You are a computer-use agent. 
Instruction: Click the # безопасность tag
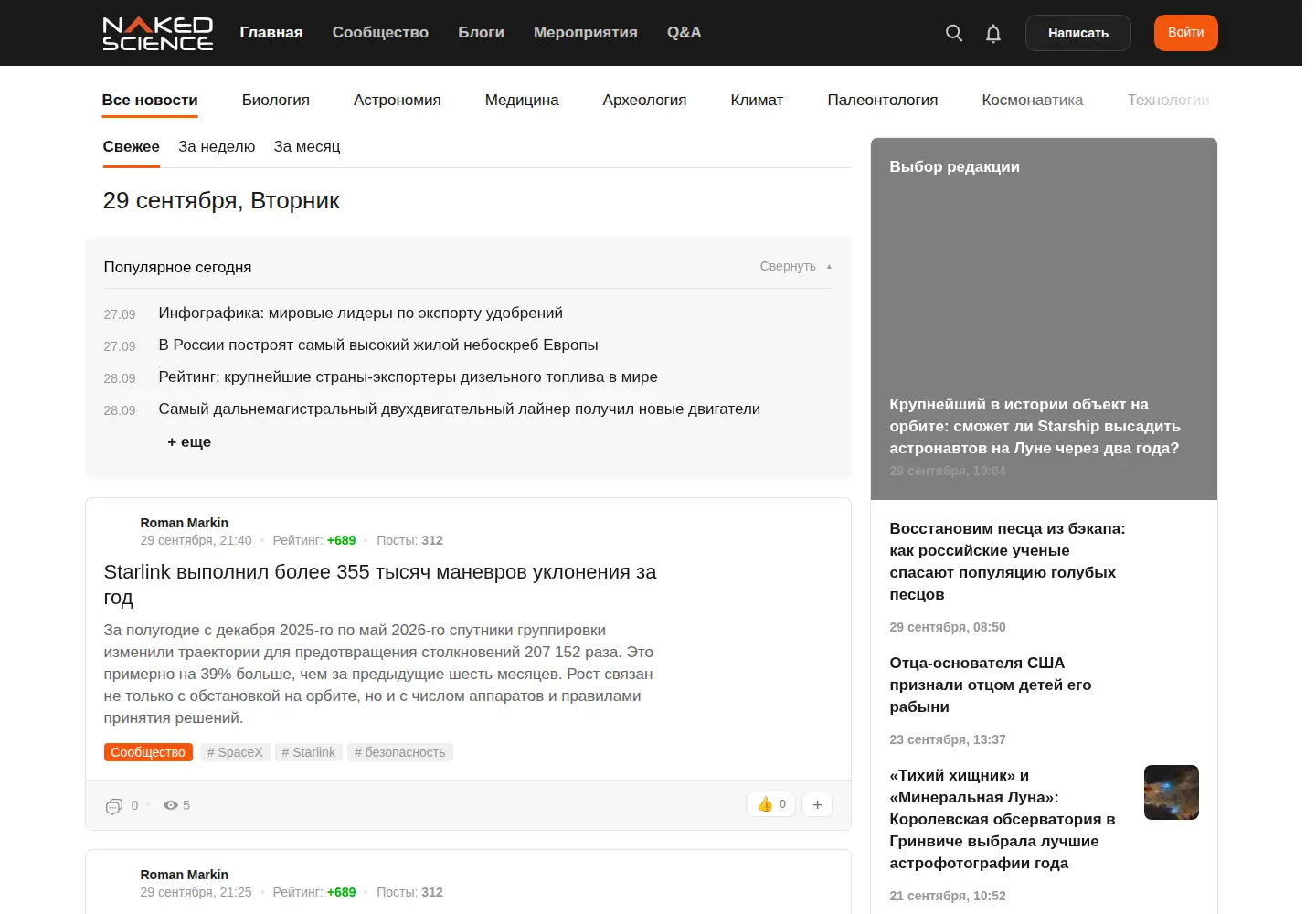click(x=400, y=752)
